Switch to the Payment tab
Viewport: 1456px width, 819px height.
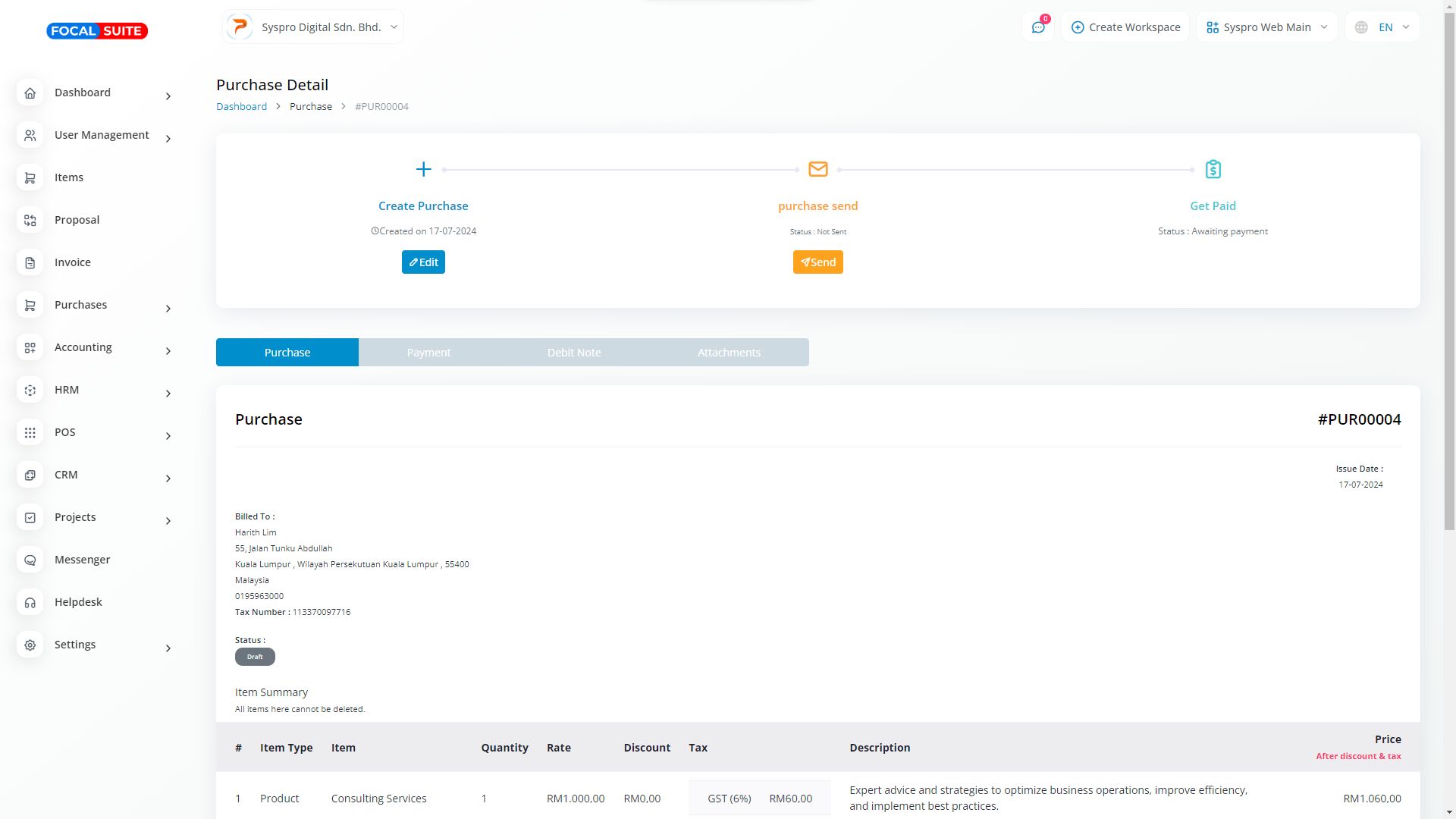click(428, 353)
